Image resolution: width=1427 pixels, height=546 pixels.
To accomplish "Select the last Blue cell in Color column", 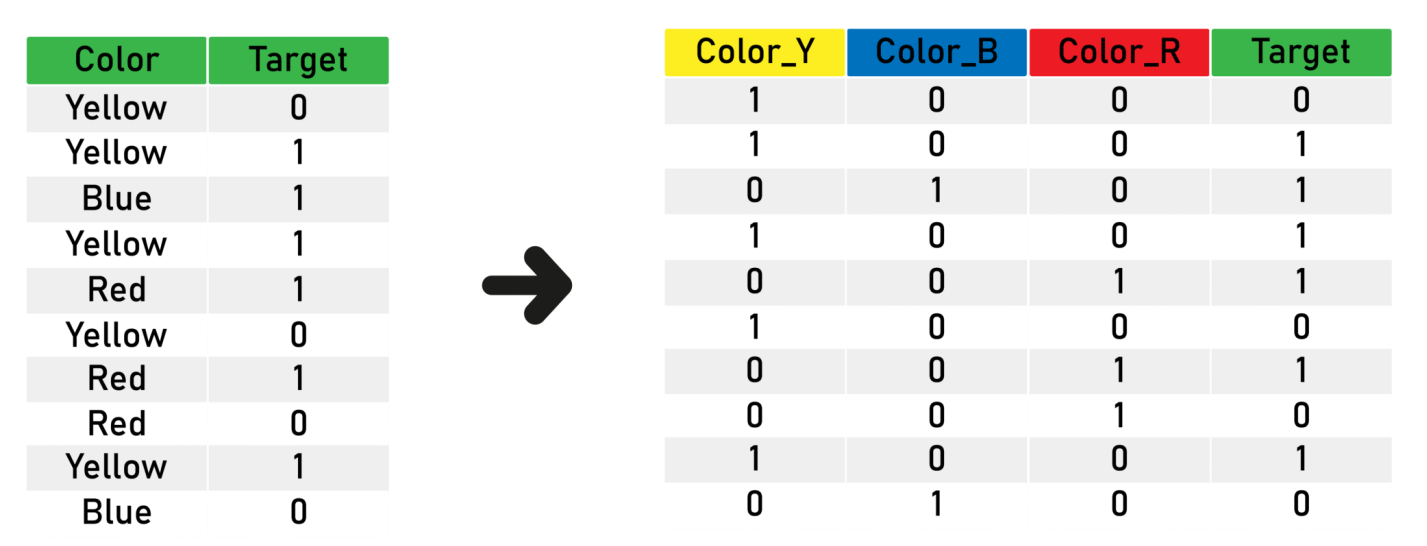I will tap(117, 513).
